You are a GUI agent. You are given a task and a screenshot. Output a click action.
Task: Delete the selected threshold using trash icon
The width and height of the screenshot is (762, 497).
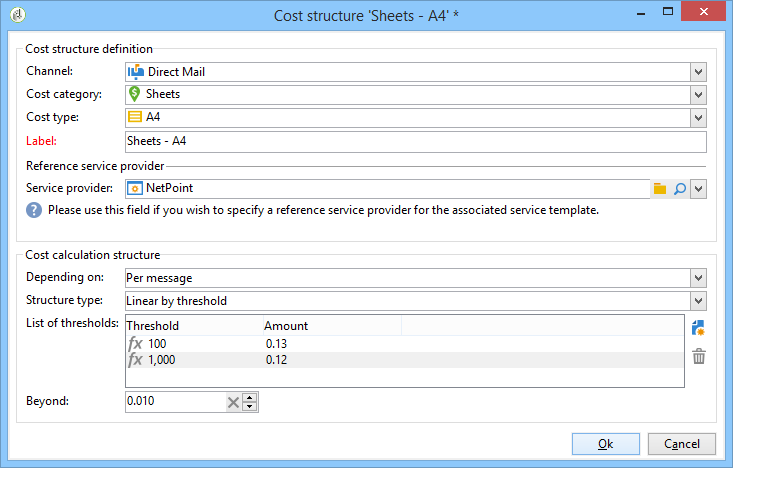click(x=698, y=356)
